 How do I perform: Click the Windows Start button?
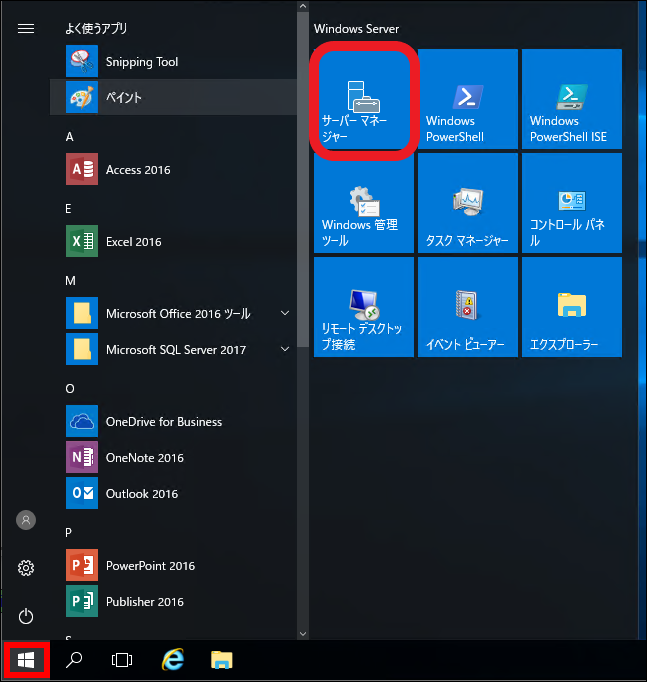26,660
